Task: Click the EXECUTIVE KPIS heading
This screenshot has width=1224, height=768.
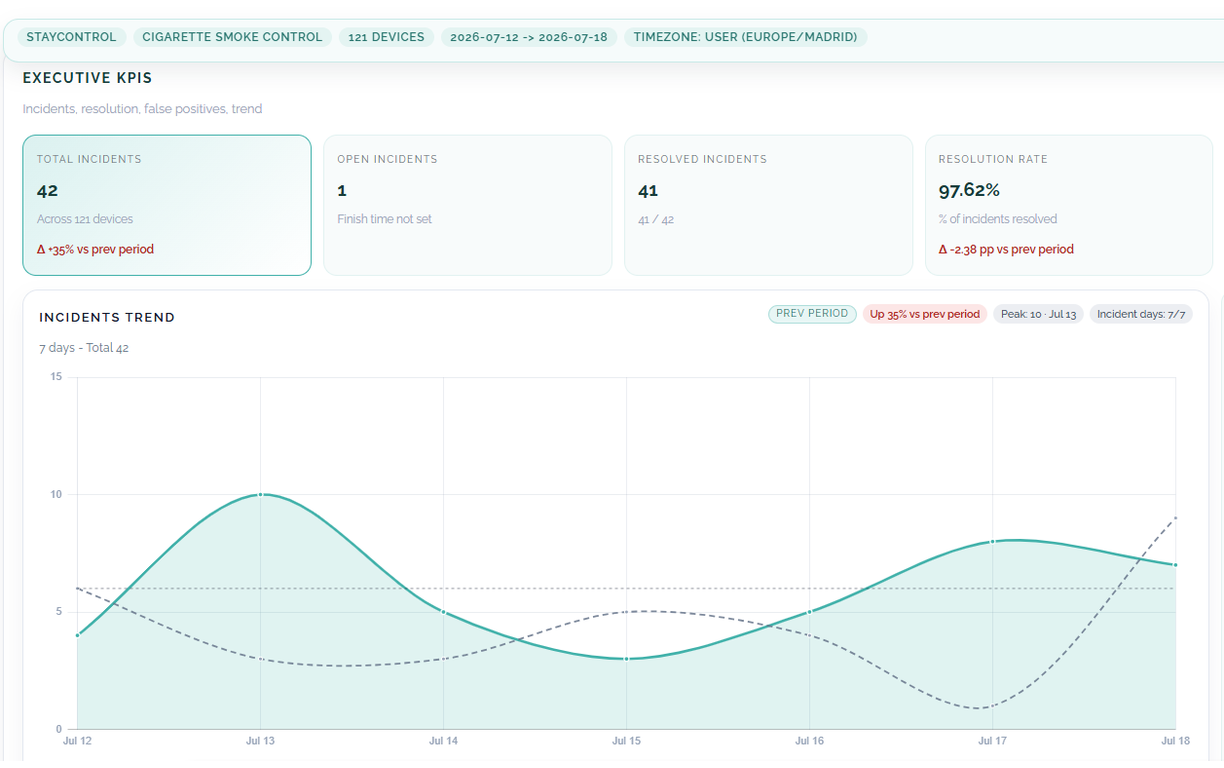Action: (x=87, y=78)
